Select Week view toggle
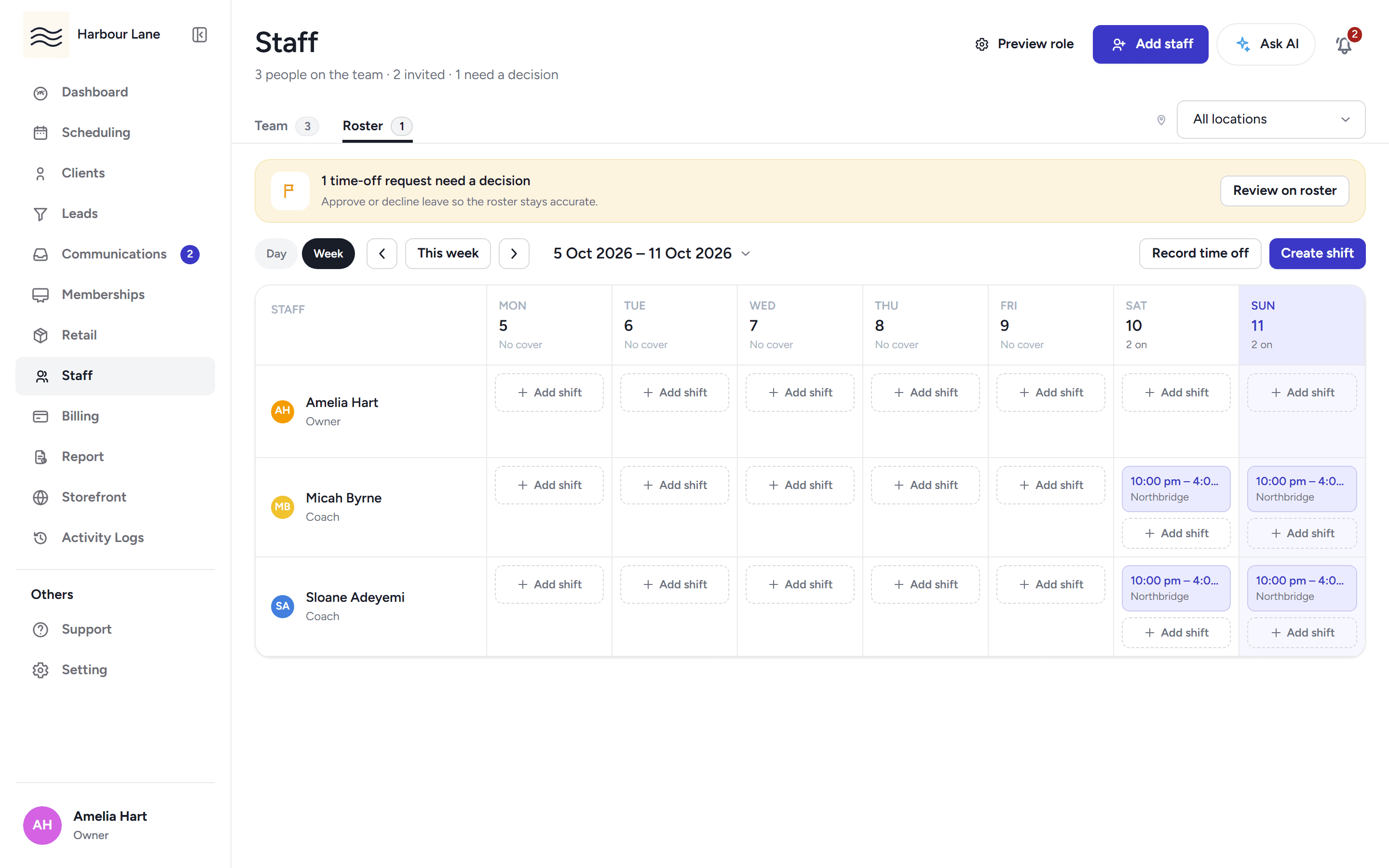 point(328,254)
